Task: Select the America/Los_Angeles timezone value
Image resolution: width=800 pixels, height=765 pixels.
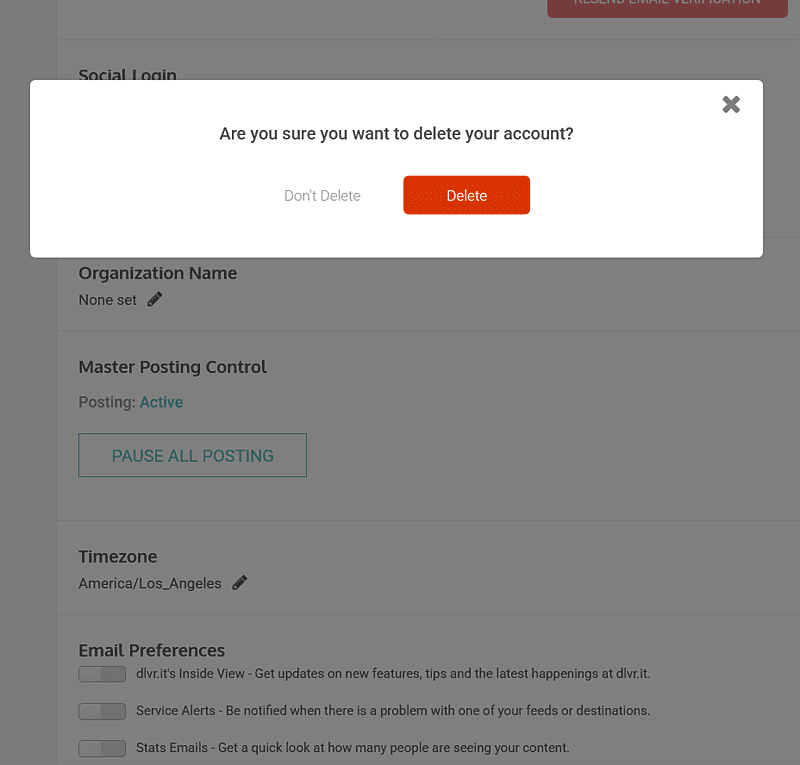Action: (x=150, y=584)
